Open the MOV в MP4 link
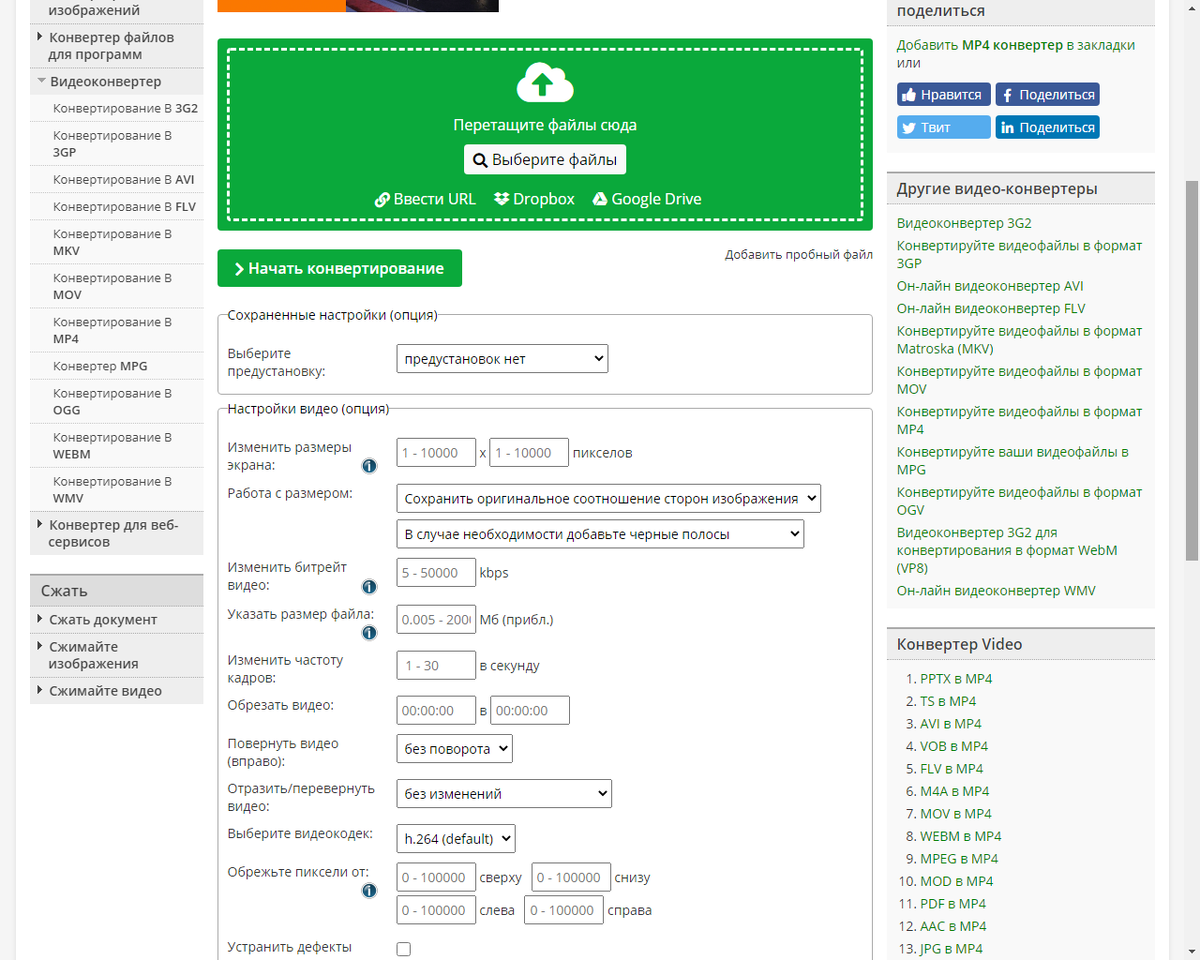The image size is (1200, 960). click(956, 814)
